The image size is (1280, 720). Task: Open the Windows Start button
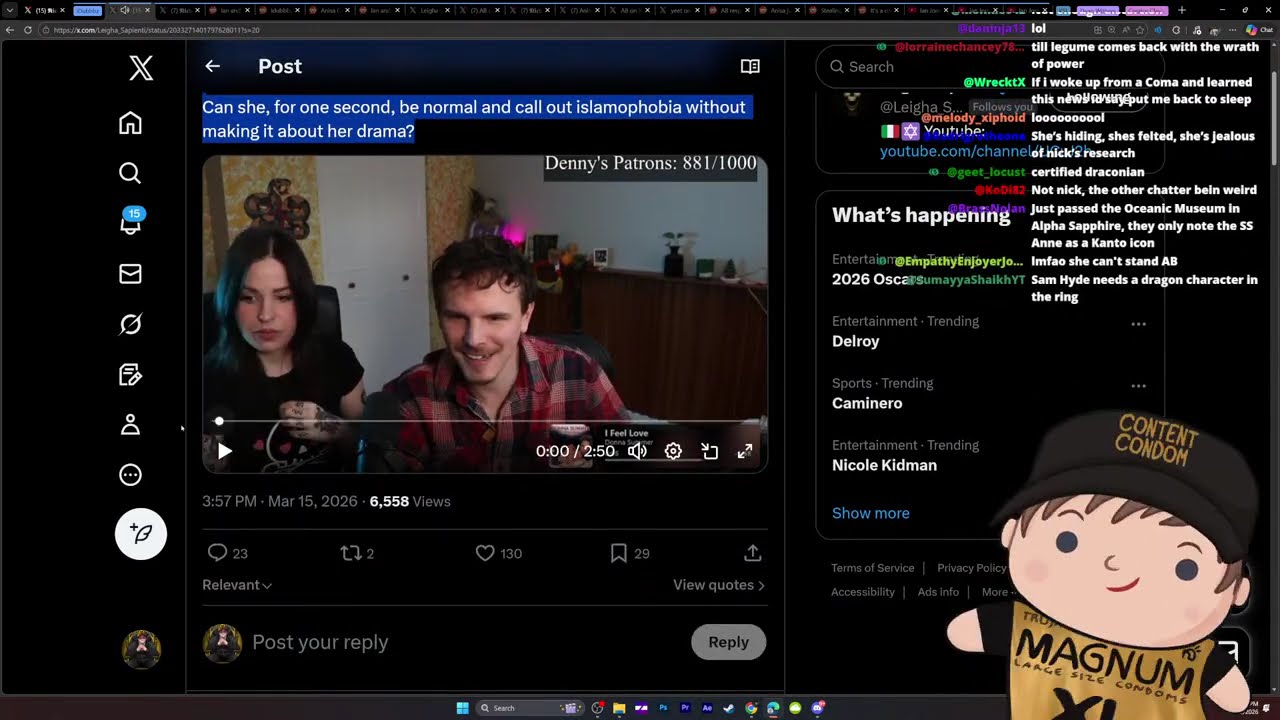click(x=462, y=708)
